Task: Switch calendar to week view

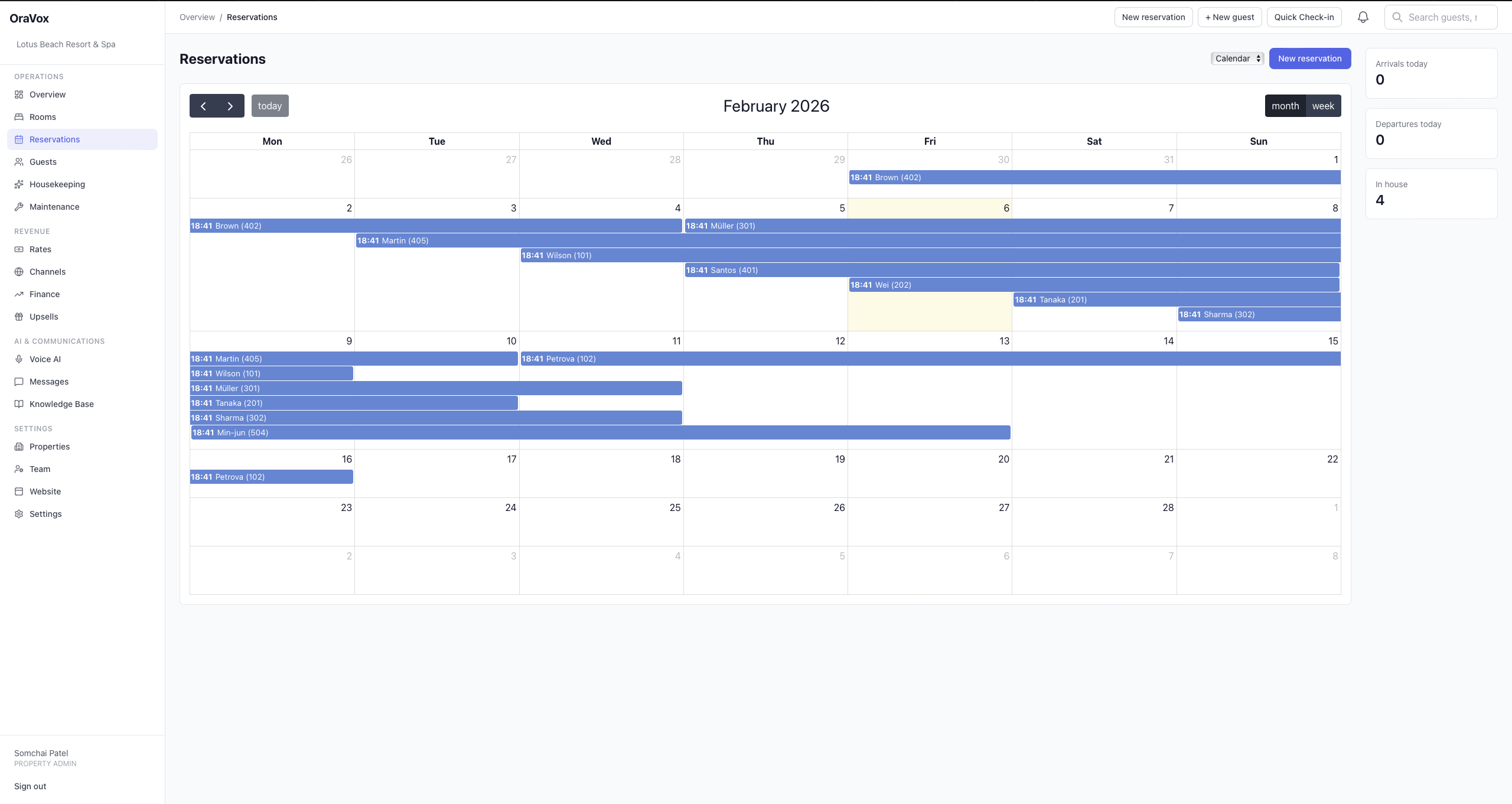Action: (x=1323, y=106)
